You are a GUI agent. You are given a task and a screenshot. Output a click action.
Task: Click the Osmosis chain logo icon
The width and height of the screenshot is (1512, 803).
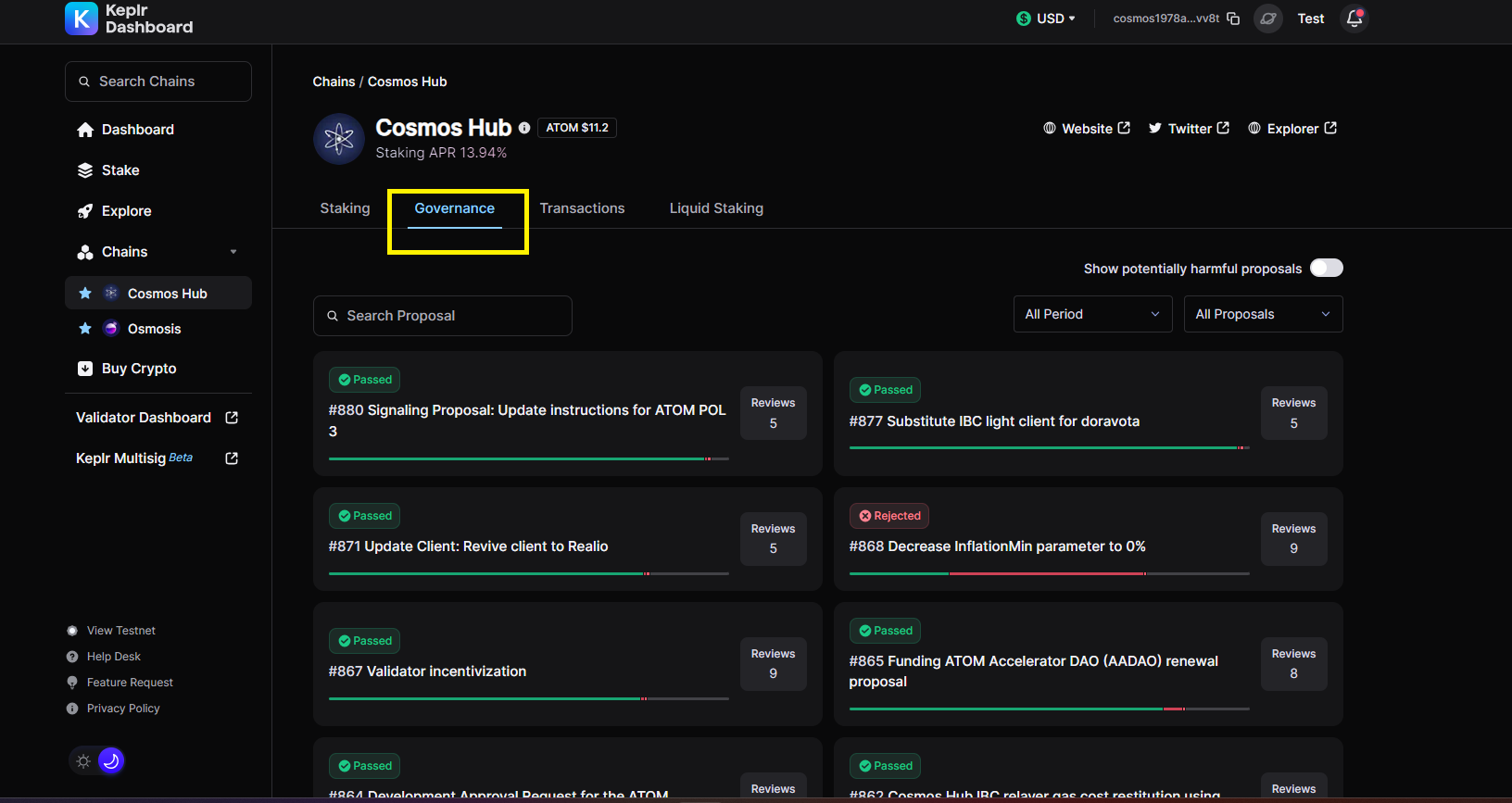click(x=111, y=329)
